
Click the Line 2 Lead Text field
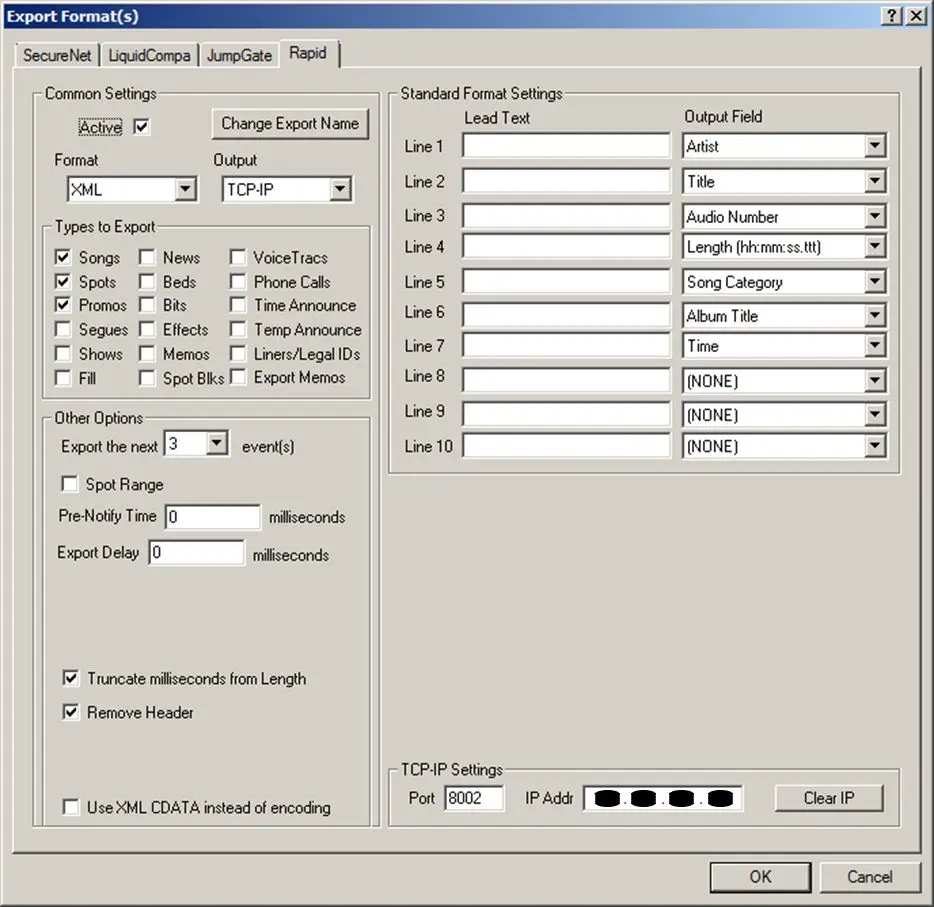tap(566, 181)
